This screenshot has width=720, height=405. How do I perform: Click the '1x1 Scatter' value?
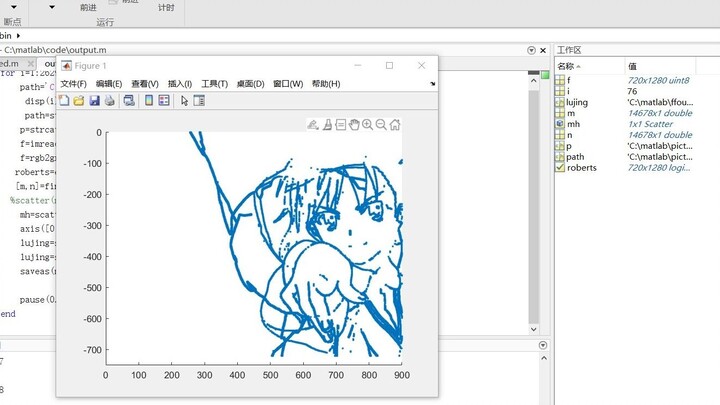(650, 124)
